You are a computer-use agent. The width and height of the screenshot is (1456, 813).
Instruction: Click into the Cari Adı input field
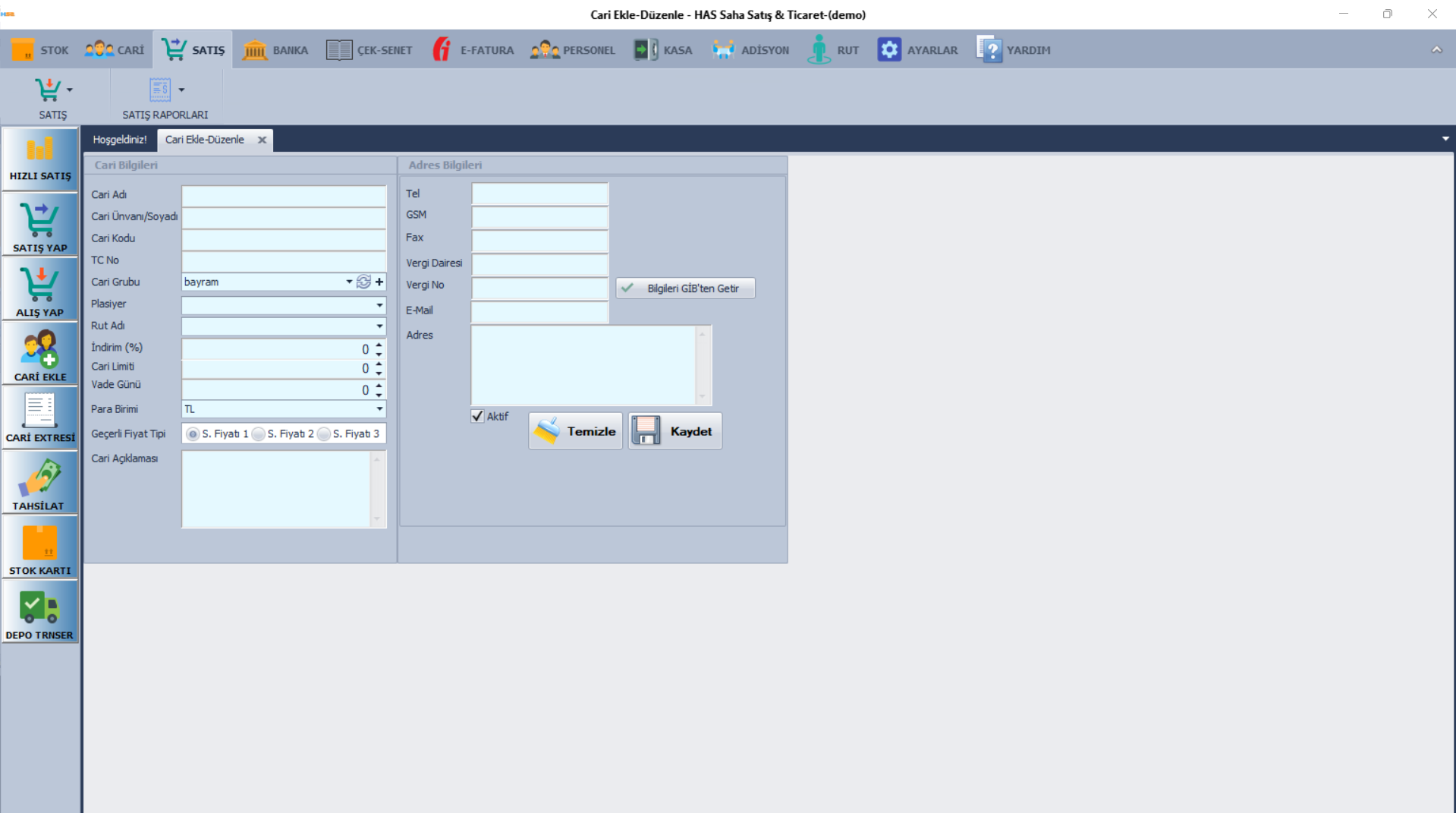pyautogui.click(x=284, y=196)
